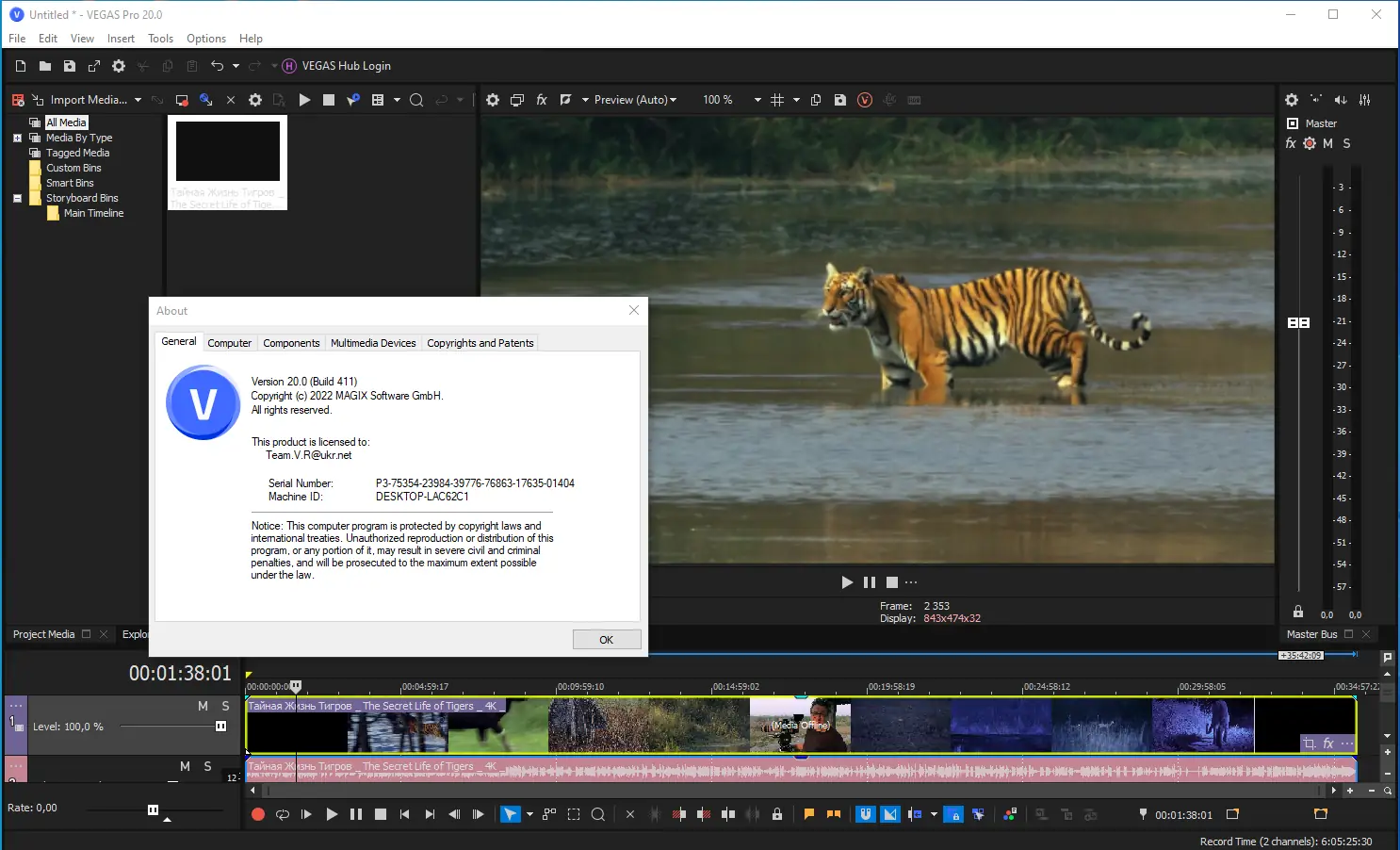
Task: Expand the Media By Type tree node
Action: coord(17,138)
